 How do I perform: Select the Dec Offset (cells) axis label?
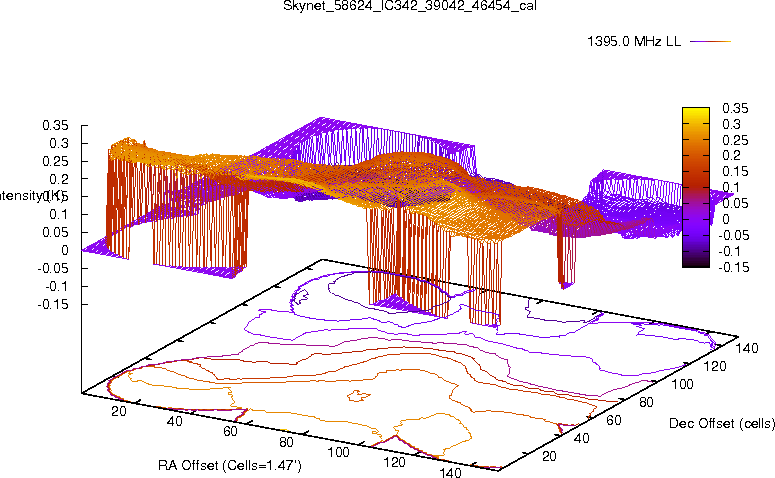(x=722, y=423)
